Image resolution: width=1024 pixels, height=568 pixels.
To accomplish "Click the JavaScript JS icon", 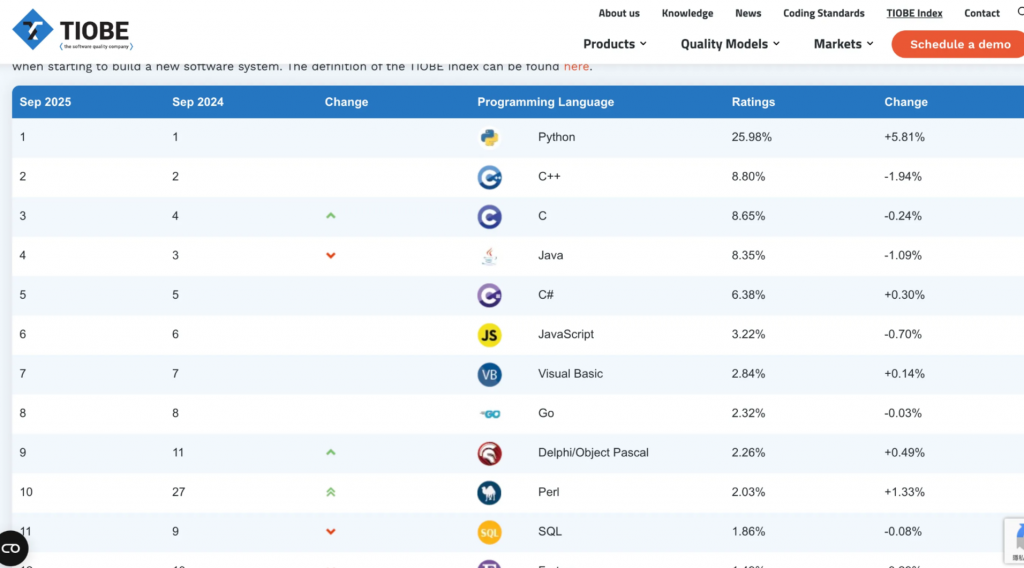I will click(489, 335).
